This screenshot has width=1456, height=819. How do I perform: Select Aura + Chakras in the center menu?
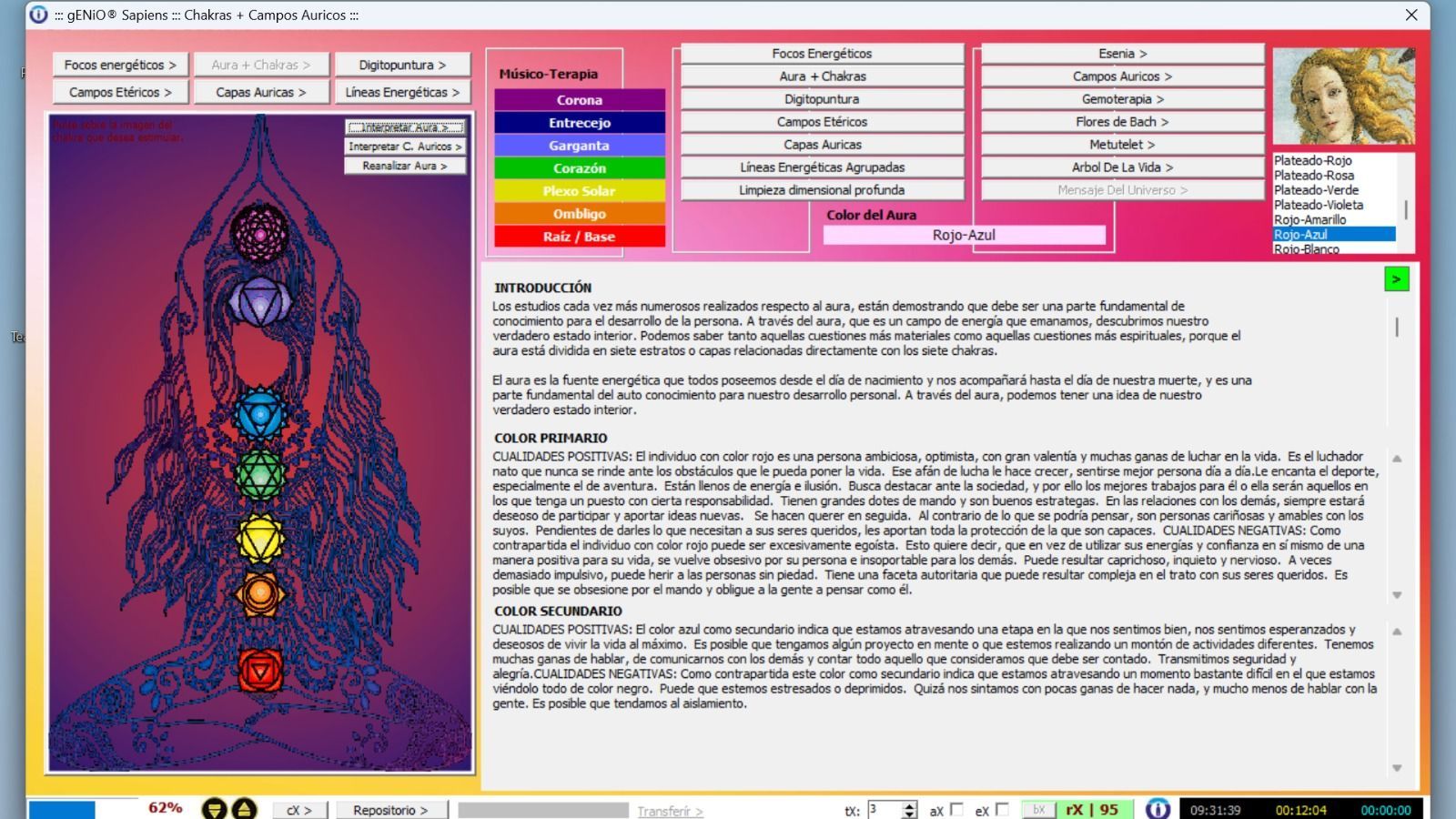822,76
